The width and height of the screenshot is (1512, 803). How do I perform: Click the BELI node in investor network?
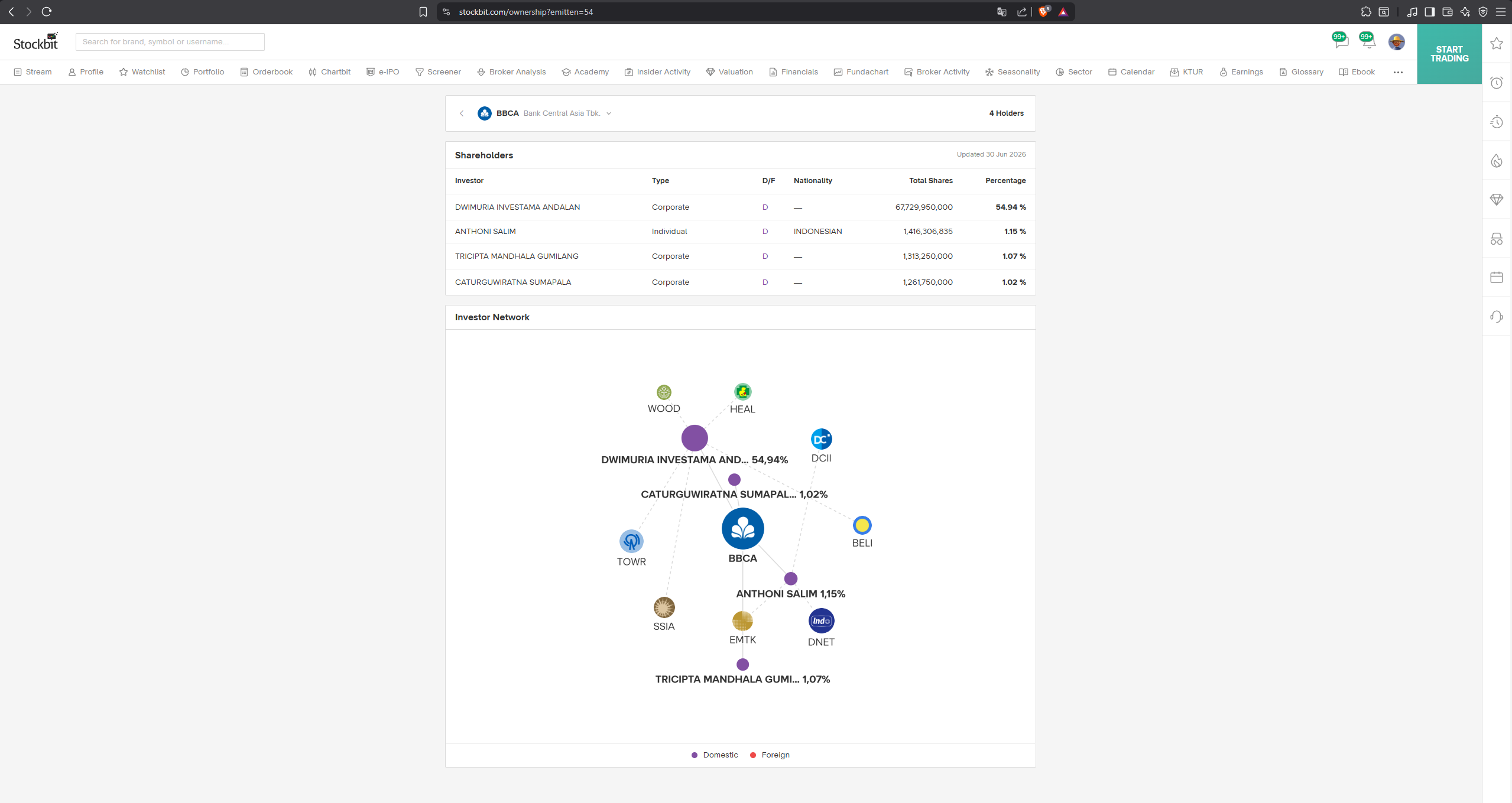pos(862,525)
